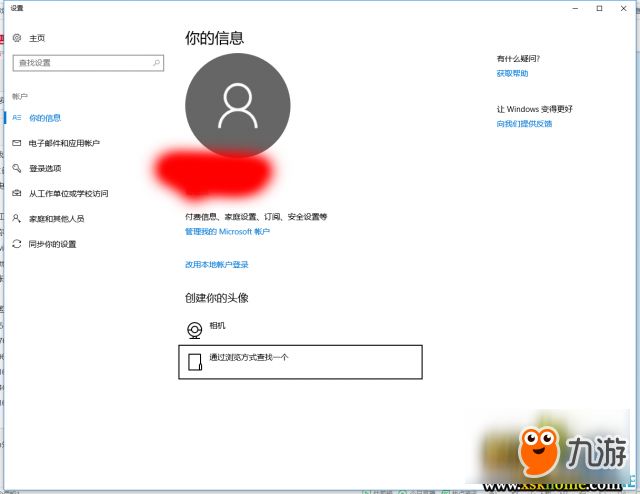Viewport: 640px width, 494px height.
Task: Choose 通过浏览方式查找一个 to pick a picture
Action: 249,357
